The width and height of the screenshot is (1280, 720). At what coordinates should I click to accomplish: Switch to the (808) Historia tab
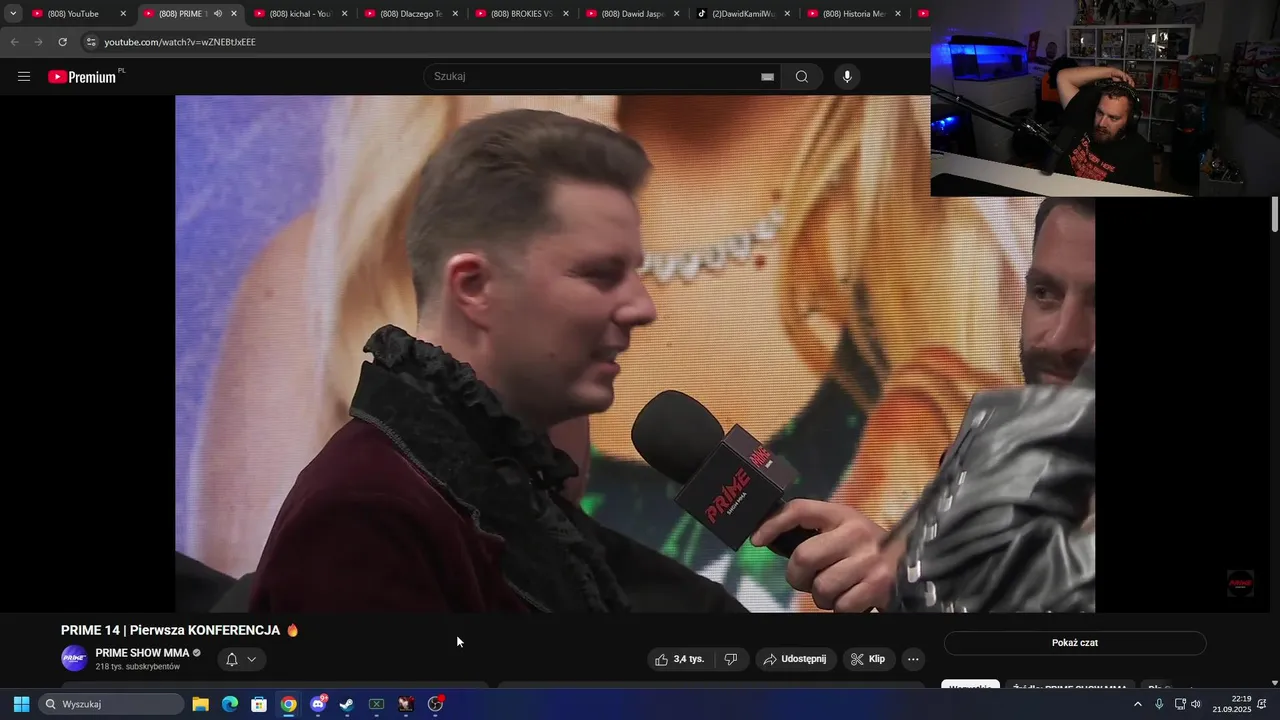point(853,14)
